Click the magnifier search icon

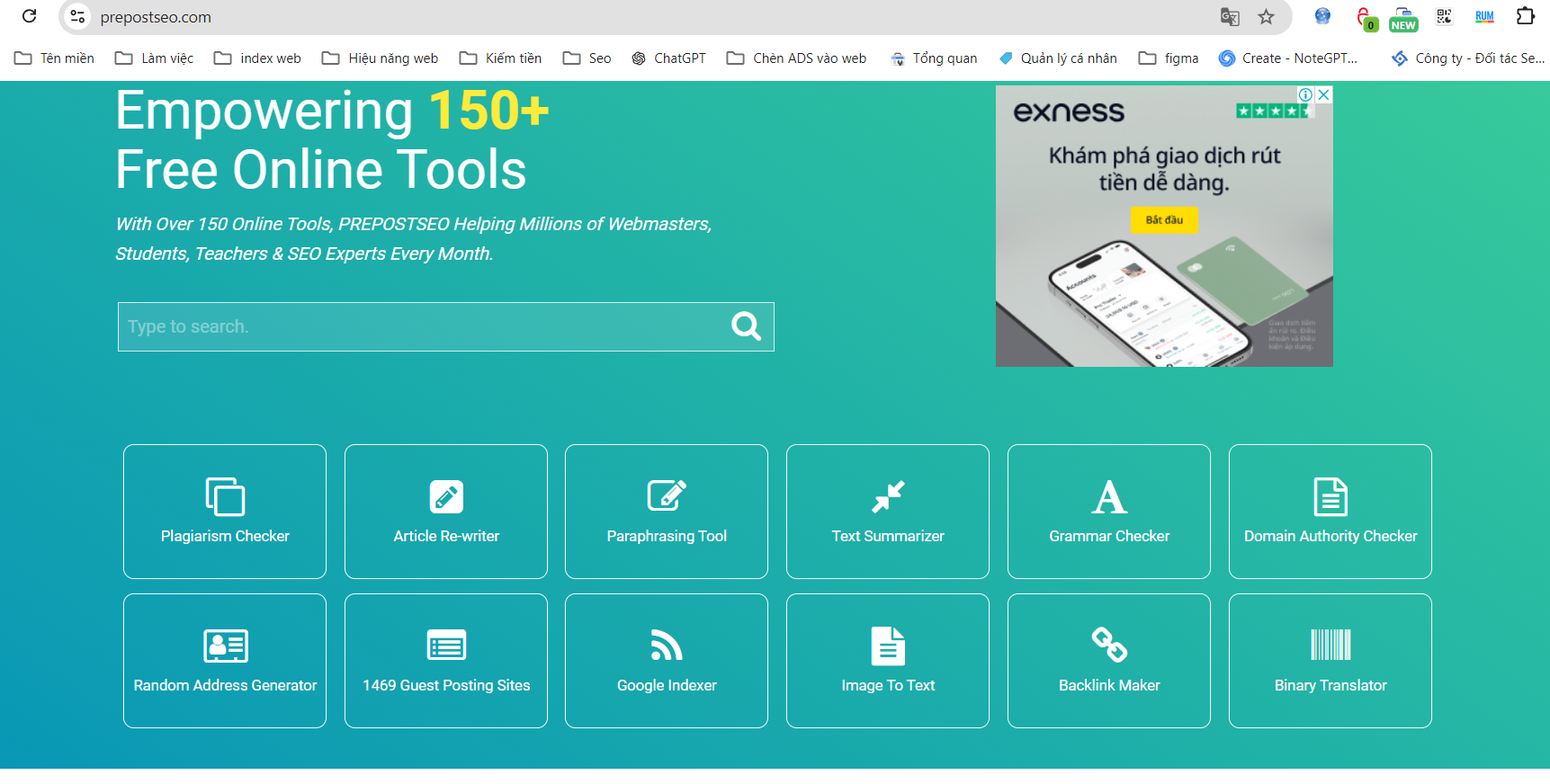[x=746, y=326]
